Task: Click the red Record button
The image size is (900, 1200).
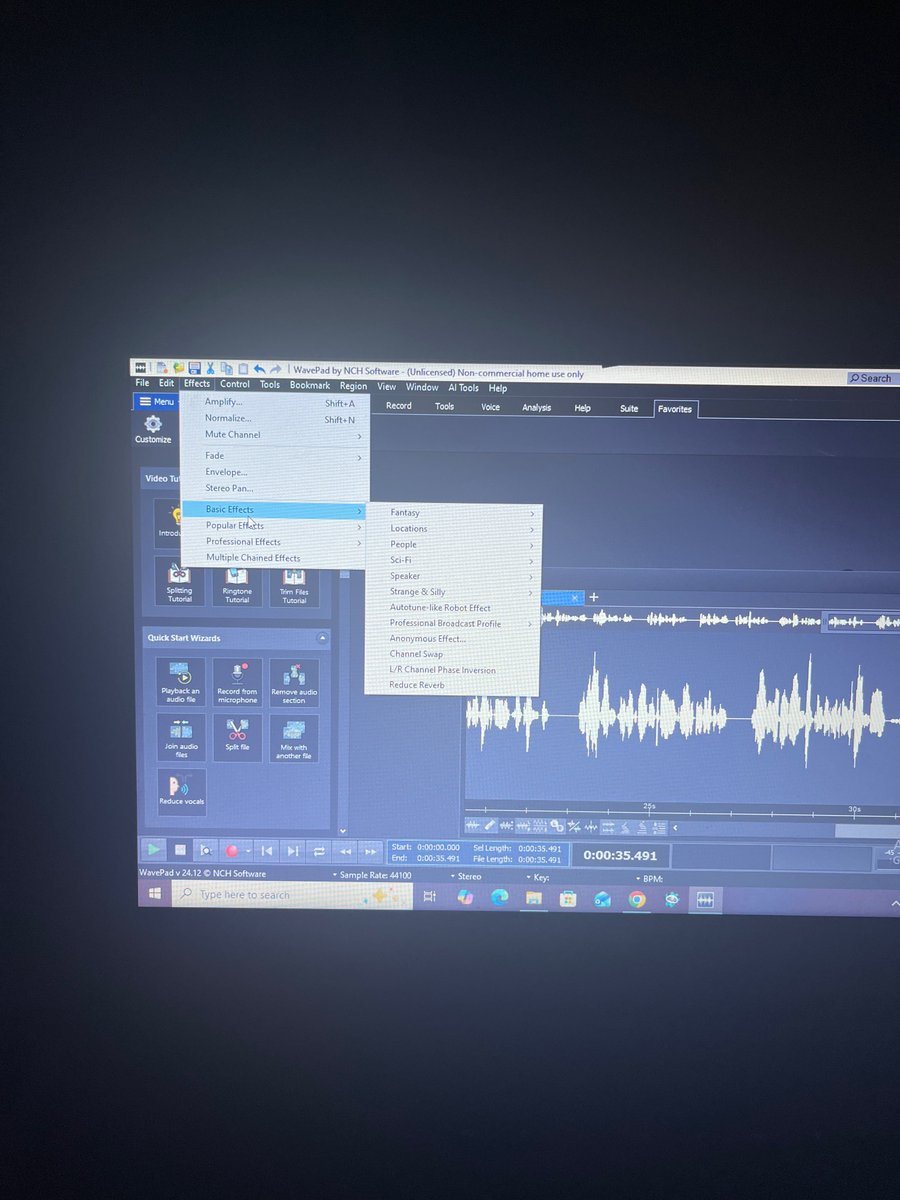Action: click(x=232, y=851)
